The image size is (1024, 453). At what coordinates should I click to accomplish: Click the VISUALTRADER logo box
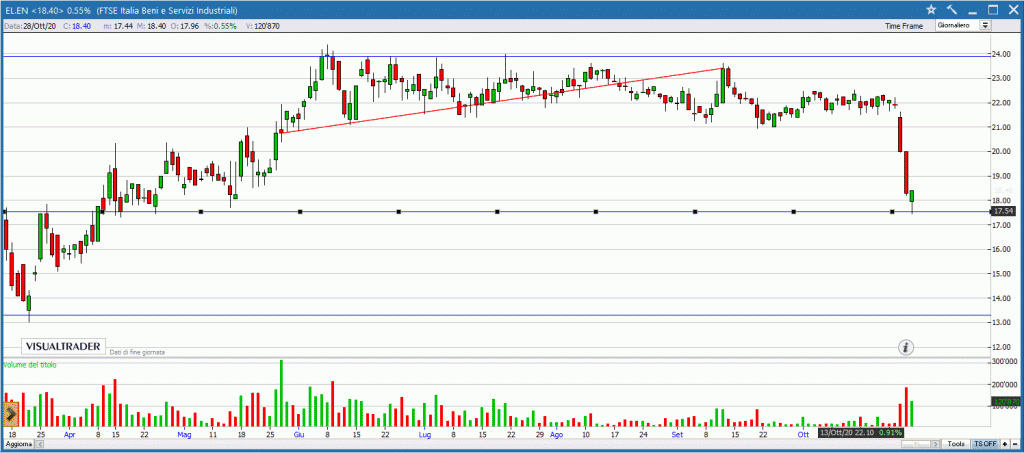pos(63,346)
